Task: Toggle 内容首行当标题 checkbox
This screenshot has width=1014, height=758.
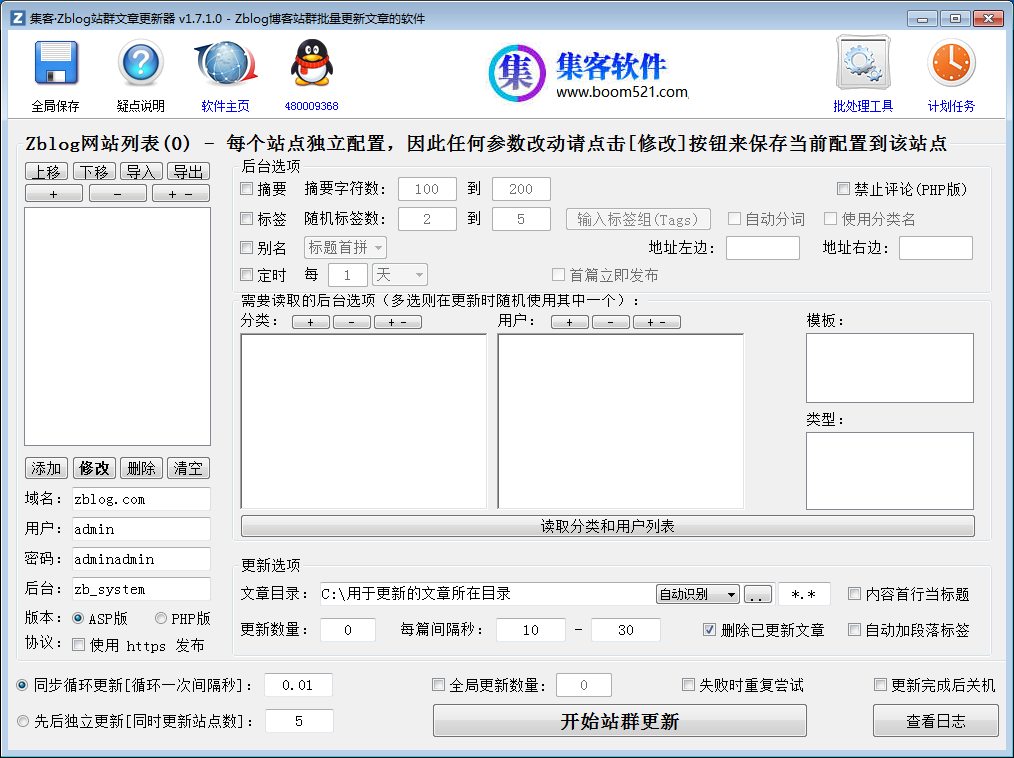Action: click(x=854, y=594)
